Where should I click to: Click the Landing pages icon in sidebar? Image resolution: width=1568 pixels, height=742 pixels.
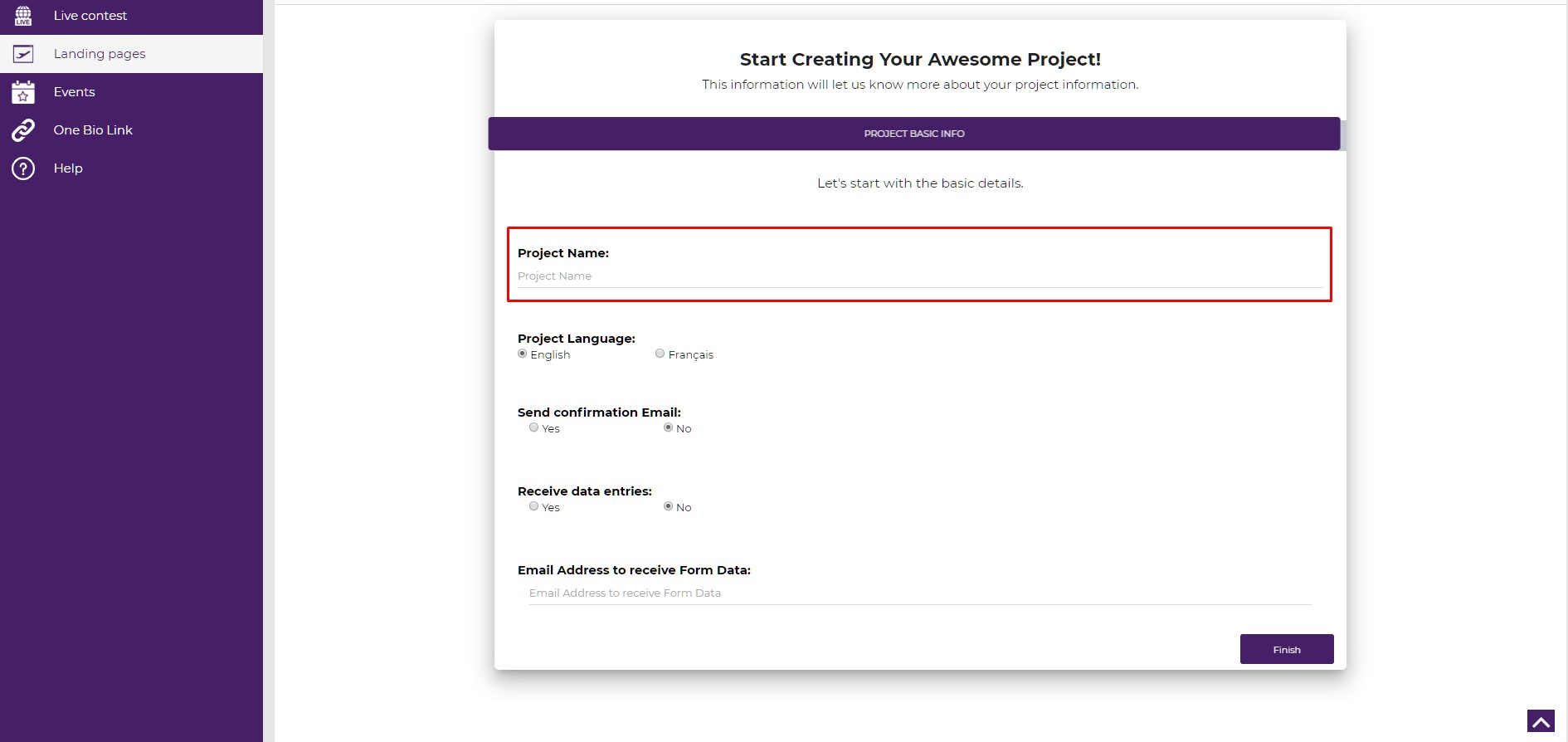click(x=23, y=54)
